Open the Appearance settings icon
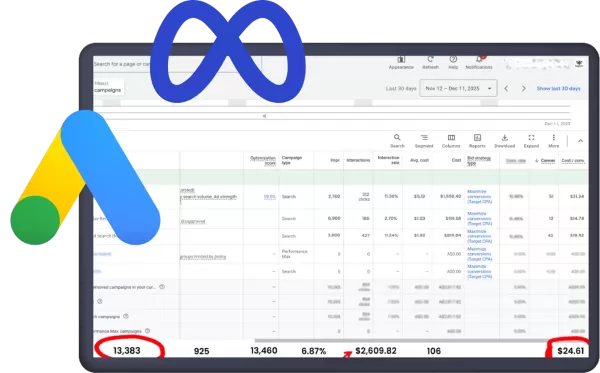Screen dimensions: 600x373 click(401, 60)
